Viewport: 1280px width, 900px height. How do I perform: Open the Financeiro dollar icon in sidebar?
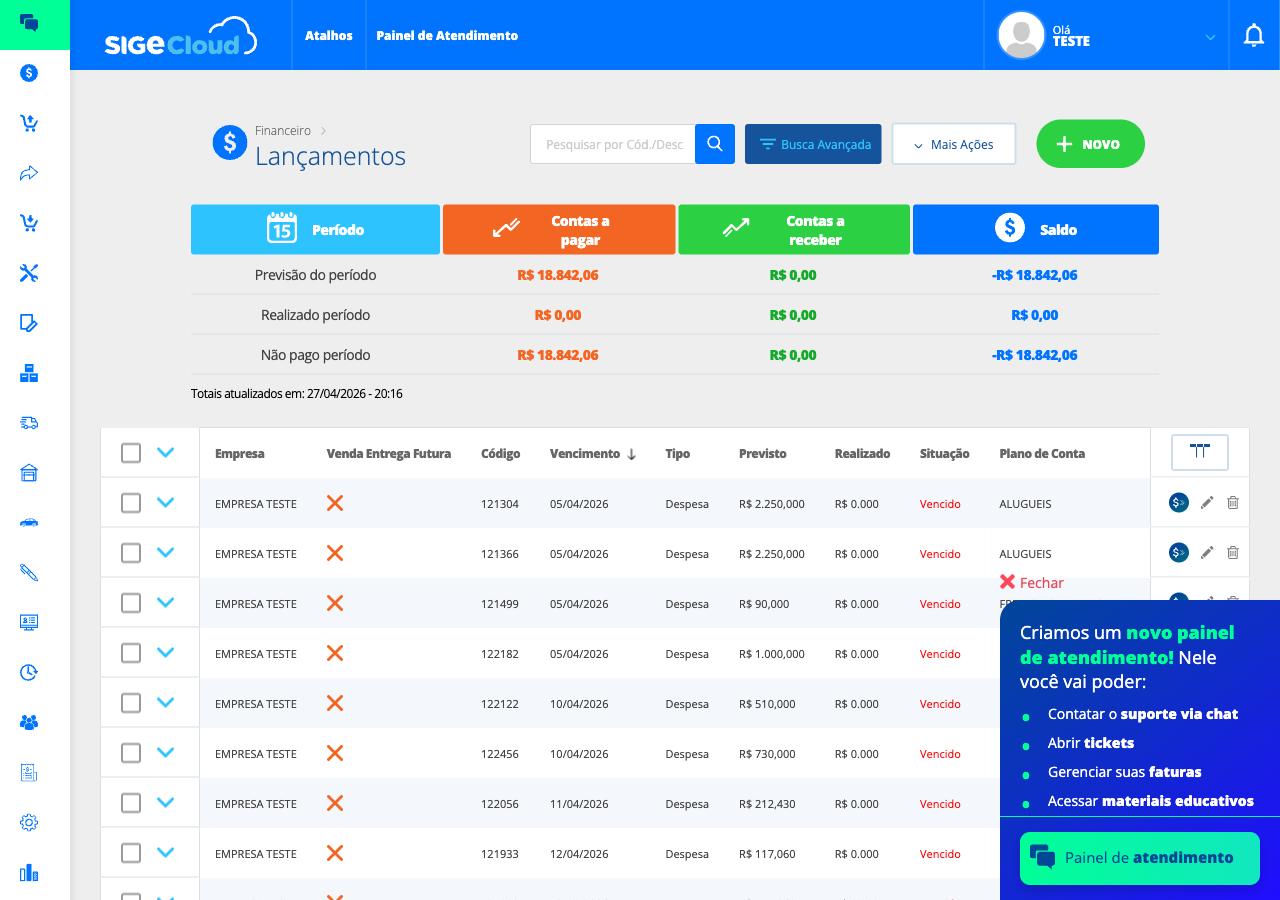[28, 73]
